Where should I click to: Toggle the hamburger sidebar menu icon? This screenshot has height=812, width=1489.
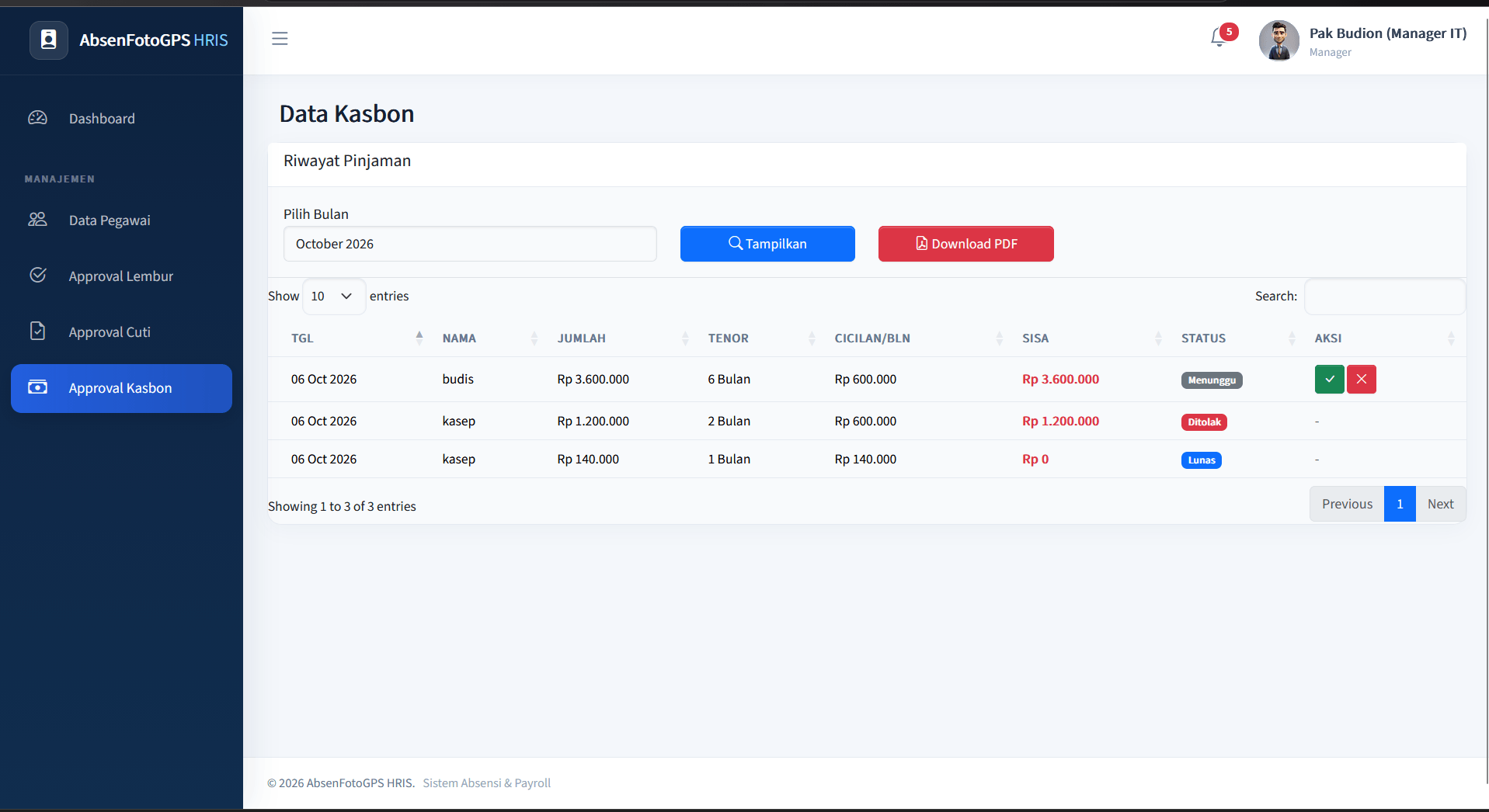(280, 39)
